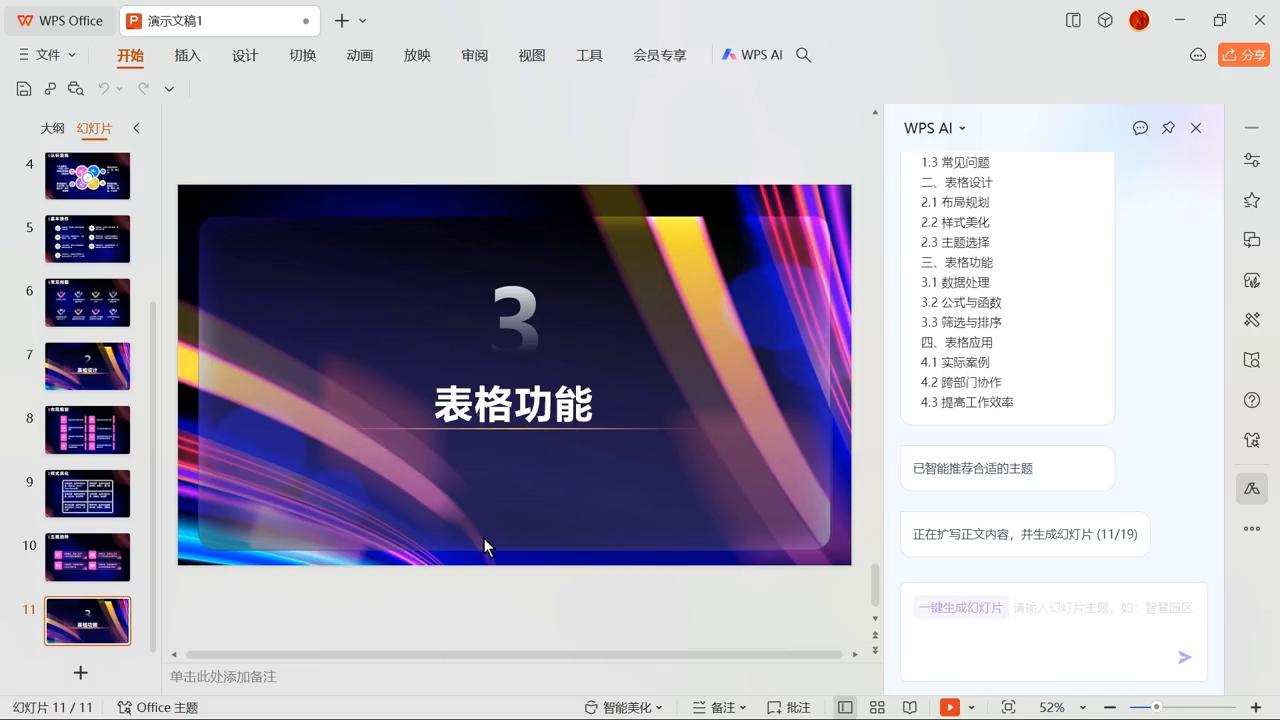Select the WPS AI icon in right sidebar
This screenshot has height=720, width=1280.
click(1251, 488)
